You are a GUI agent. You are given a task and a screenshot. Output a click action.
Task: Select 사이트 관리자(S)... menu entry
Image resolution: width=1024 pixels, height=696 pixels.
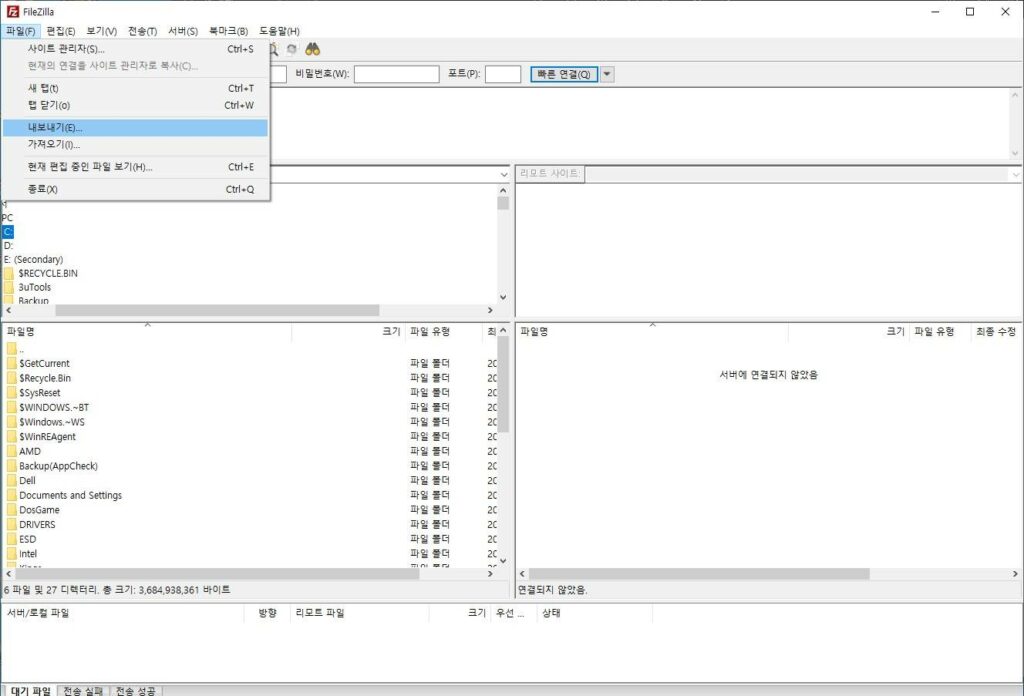click(136, 49)
